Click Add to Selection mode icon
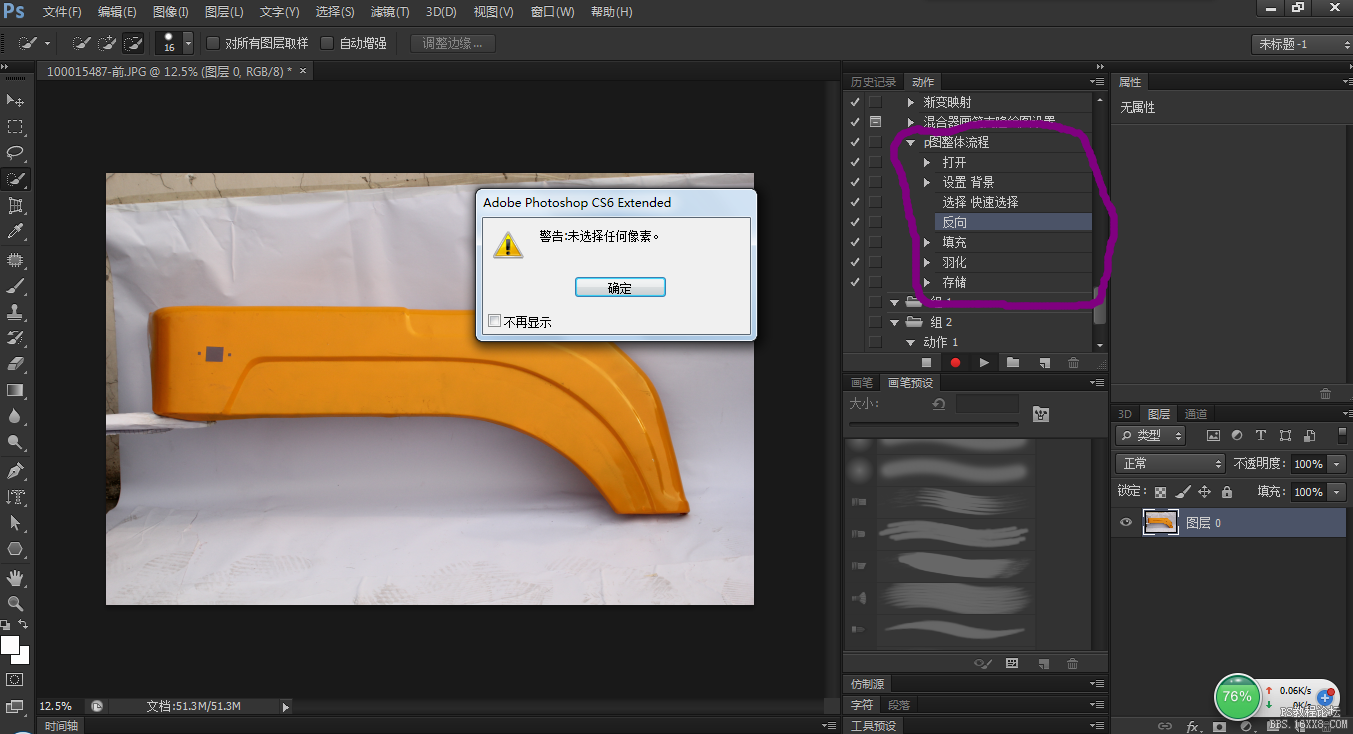The image size is (1353, 734). pos(107,43)
